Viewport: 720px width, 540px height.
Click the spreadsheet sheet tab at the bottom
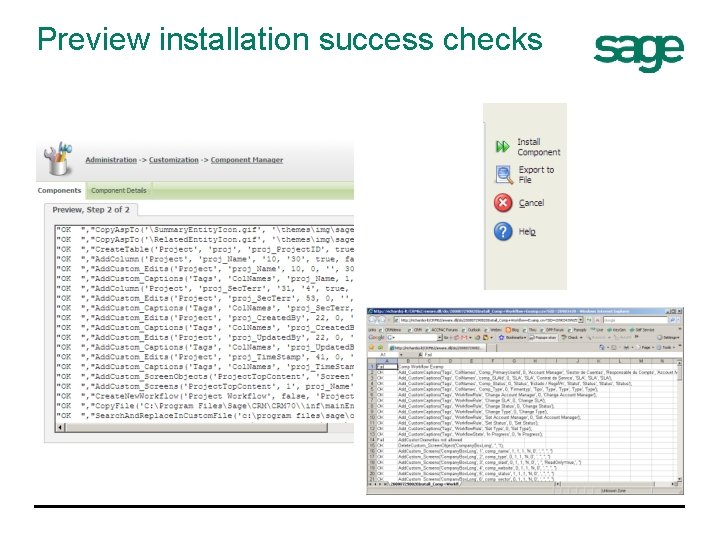click(424, 484)
